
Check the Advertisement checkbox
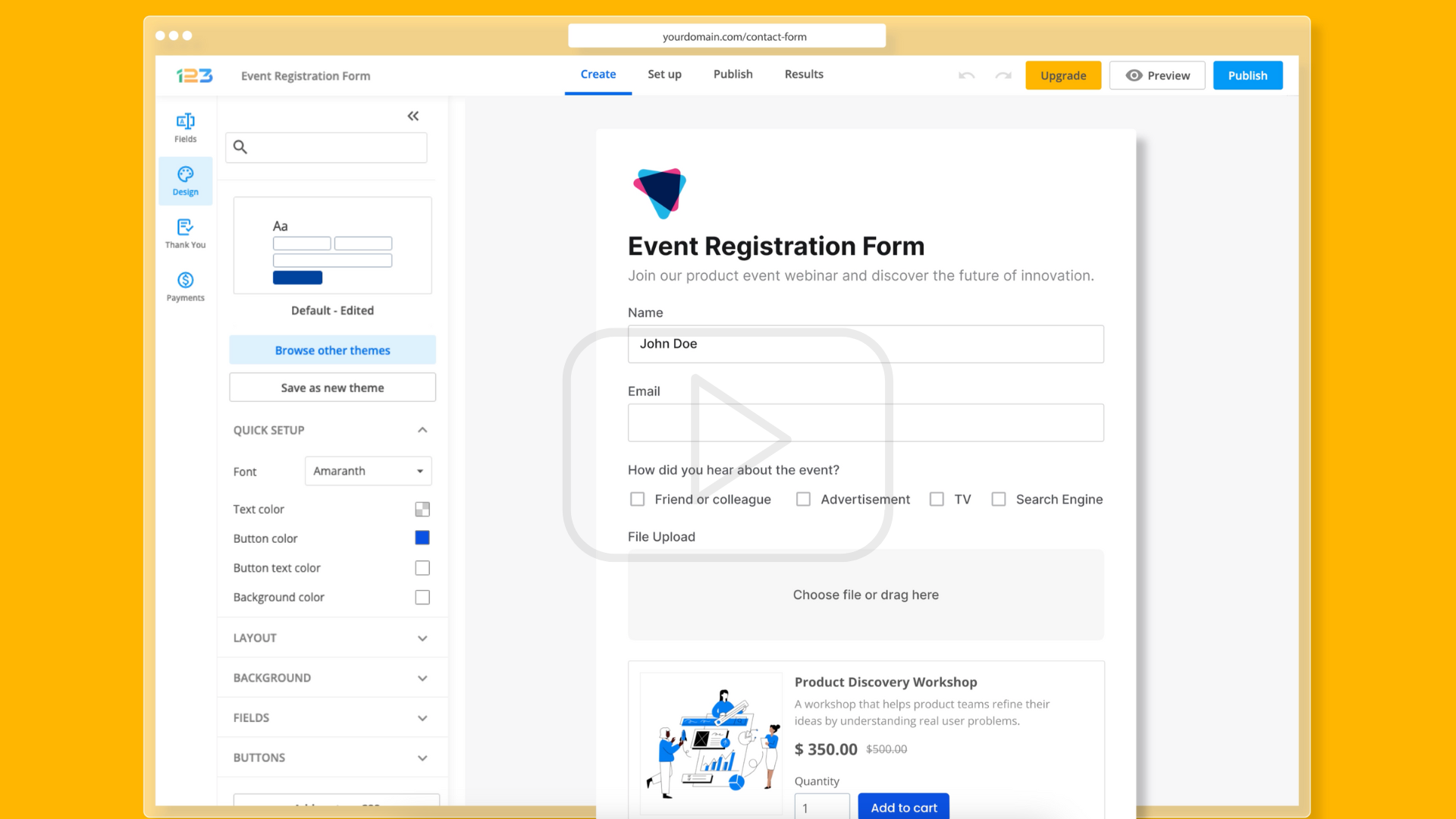pyautogui.click(x=803, y=499)
